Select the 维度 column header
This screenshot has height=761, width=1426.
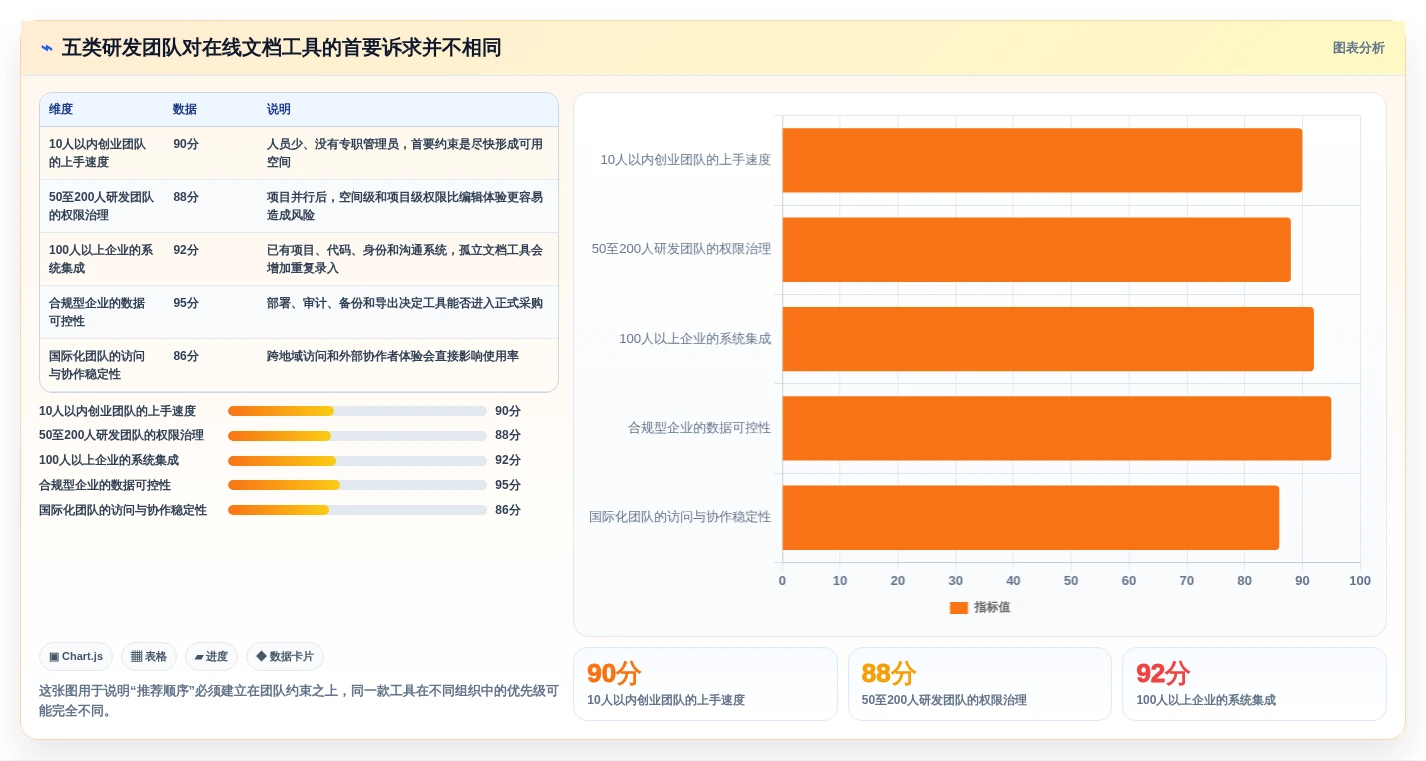61,109
